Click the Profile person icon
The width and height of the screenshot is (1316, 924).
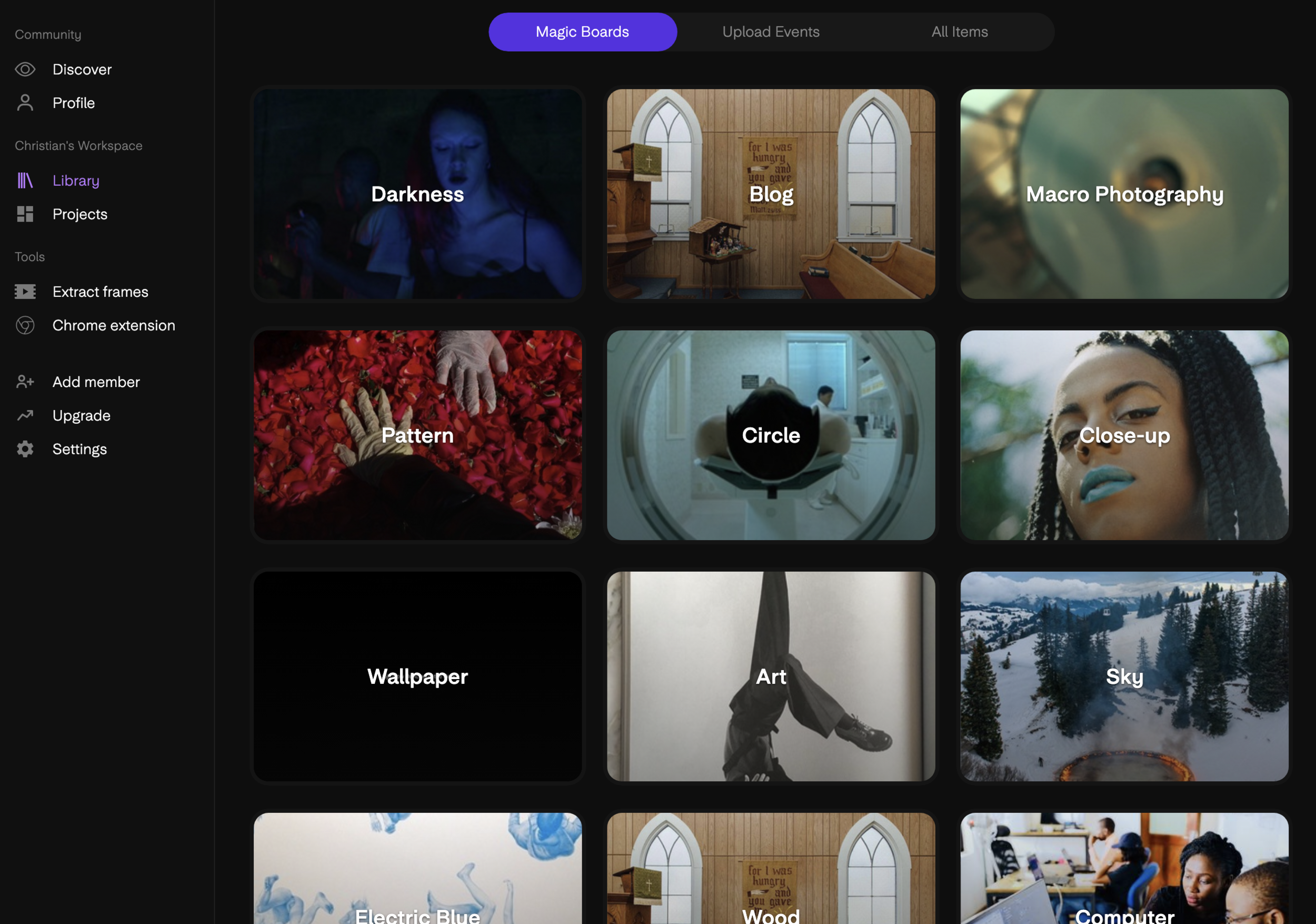[25, 103]
